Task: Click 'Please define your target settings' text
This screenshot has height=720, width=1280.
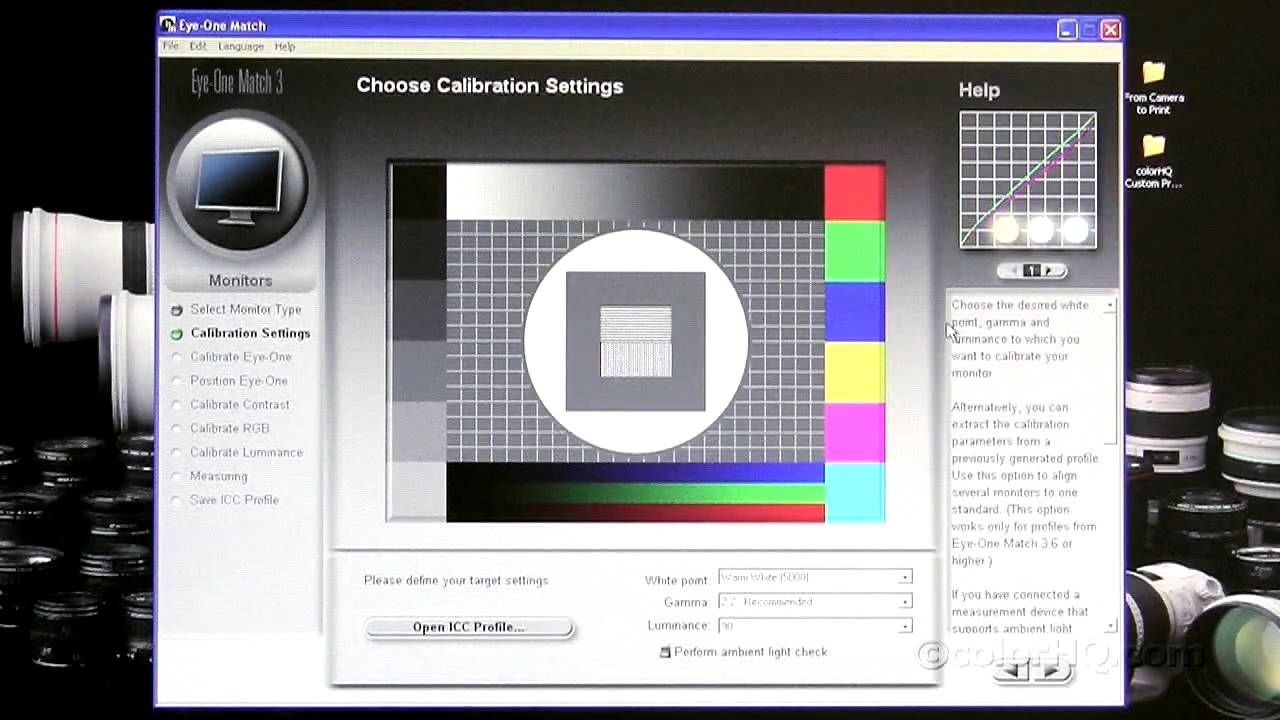Action: click(456, 580)
